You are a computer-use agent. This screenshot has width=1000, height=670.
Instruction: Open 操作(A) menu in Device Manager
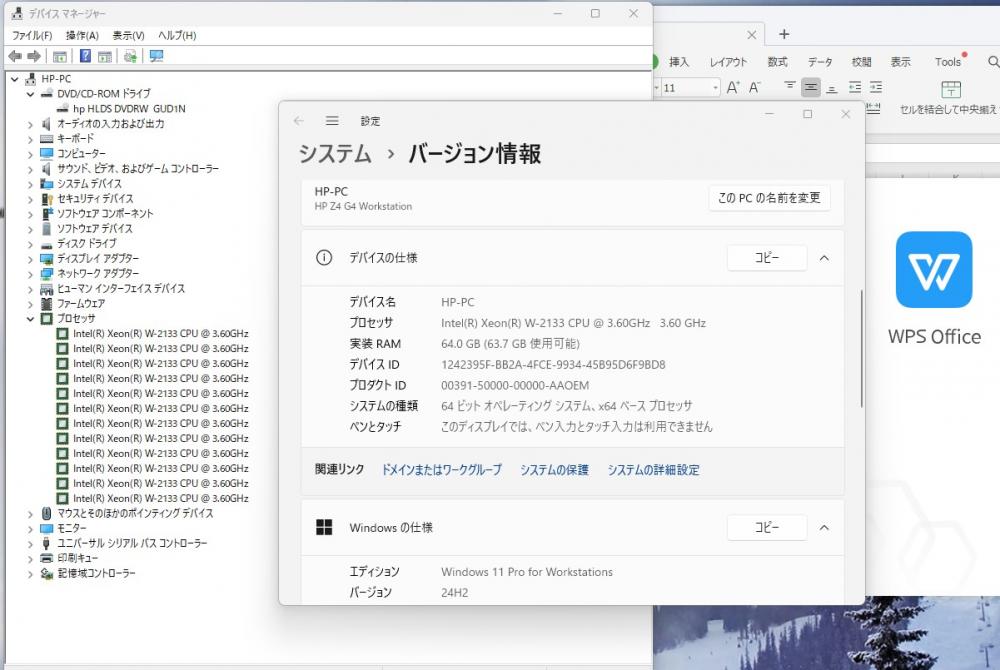click(x=82, y=35)
